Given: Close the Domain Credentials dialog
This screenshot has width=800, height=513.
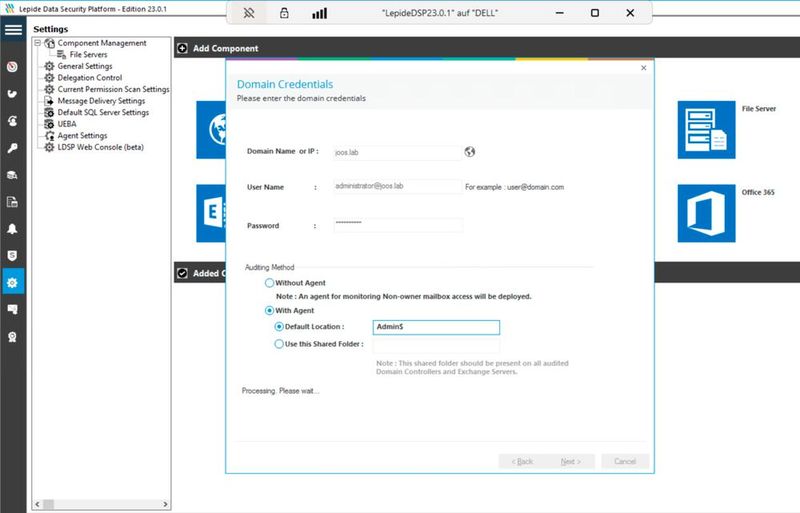Looking at the screenshot, I should (x=643, y=68).
